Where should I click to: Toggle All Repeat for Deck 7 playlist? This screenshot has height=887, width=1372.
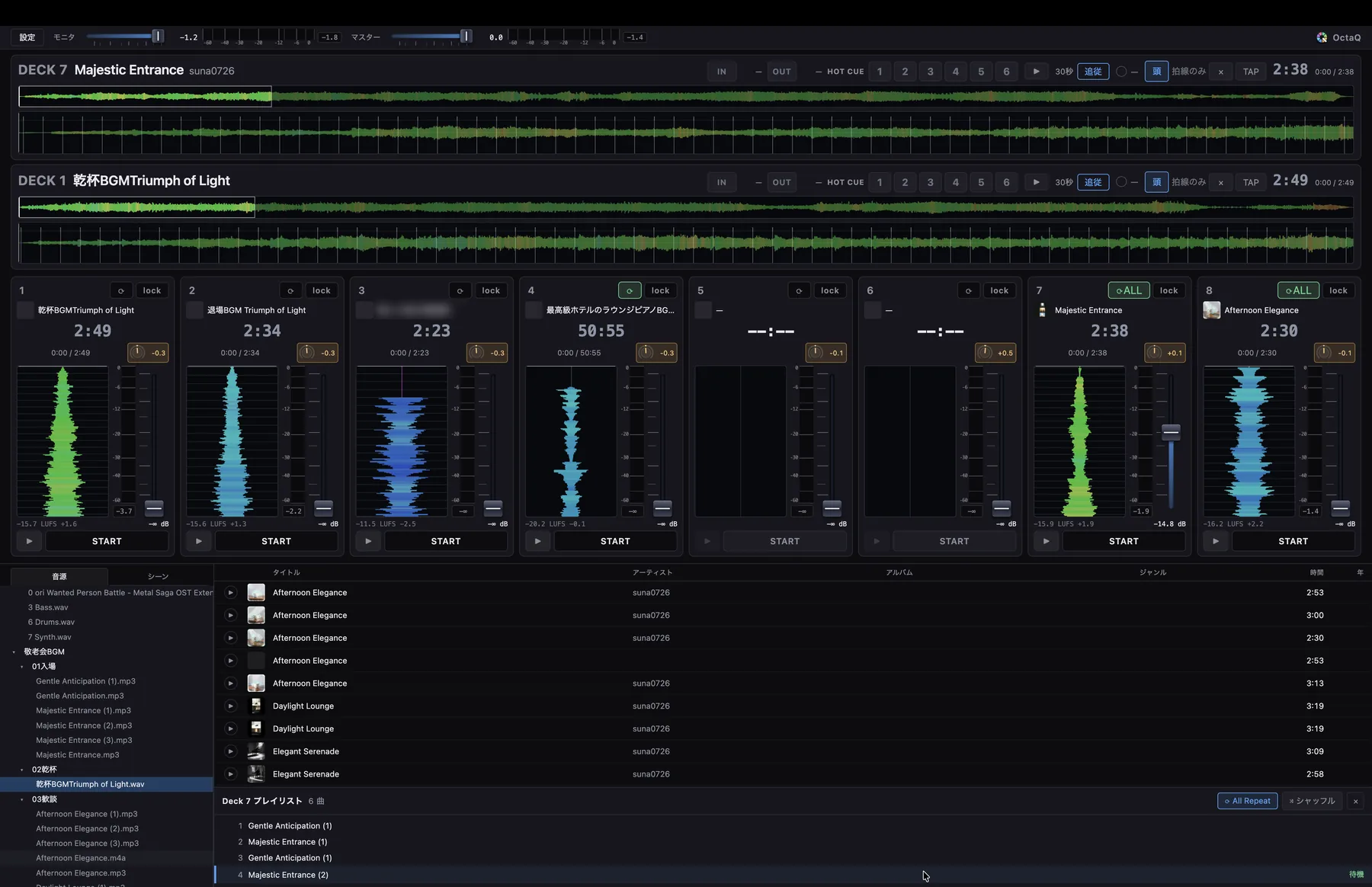(1247, 801)
